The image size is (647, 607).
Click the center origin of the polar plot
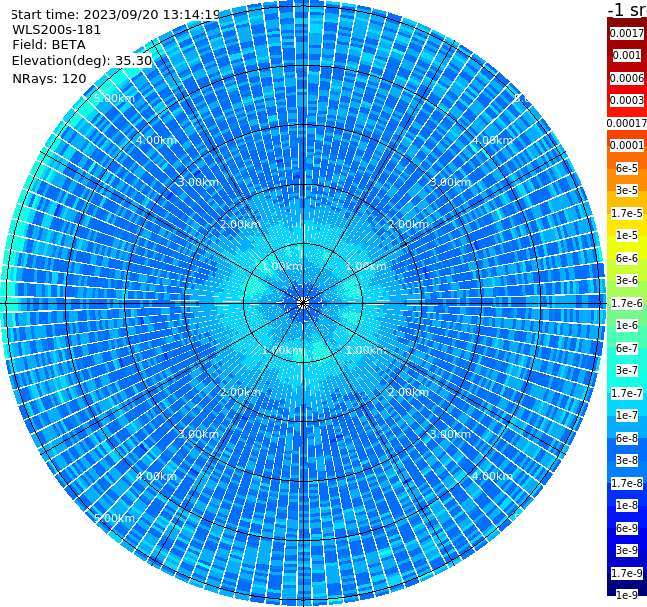[303, 304]
